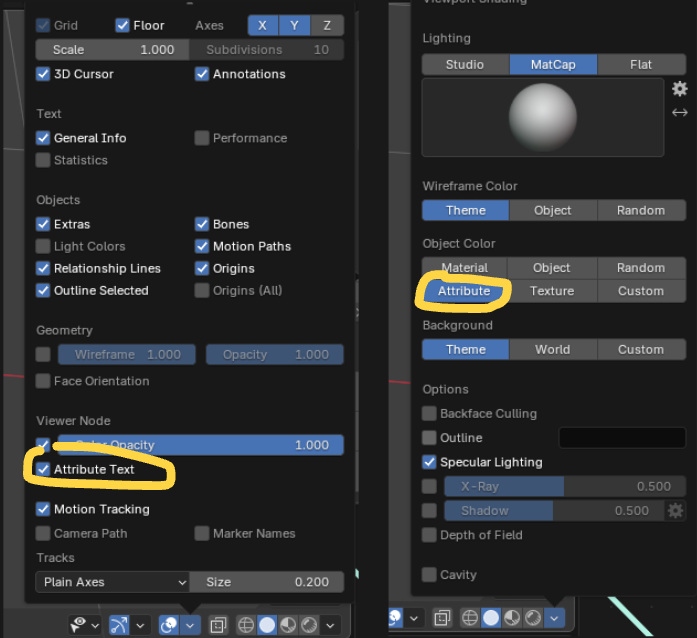Select rendered shading in the left toolbar
Image resolution: width=697 pixels, height=638 pixels.
309,625
